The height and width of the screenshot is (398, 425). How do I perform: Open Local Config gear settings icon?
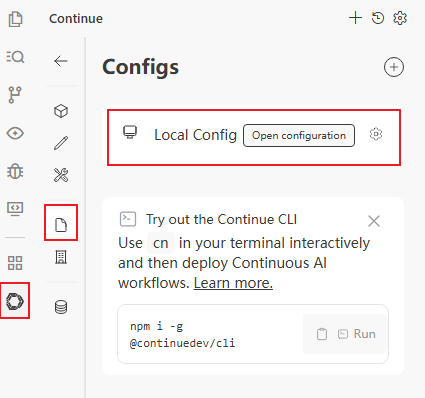pyautogui.click(x=376, y=134)
